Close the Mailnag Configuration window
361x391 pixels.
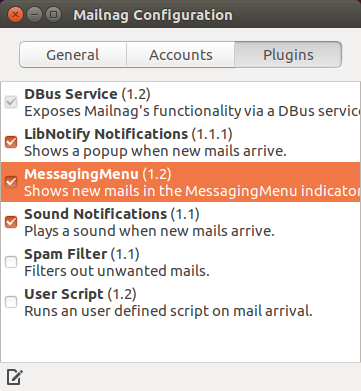coord(15,15)
